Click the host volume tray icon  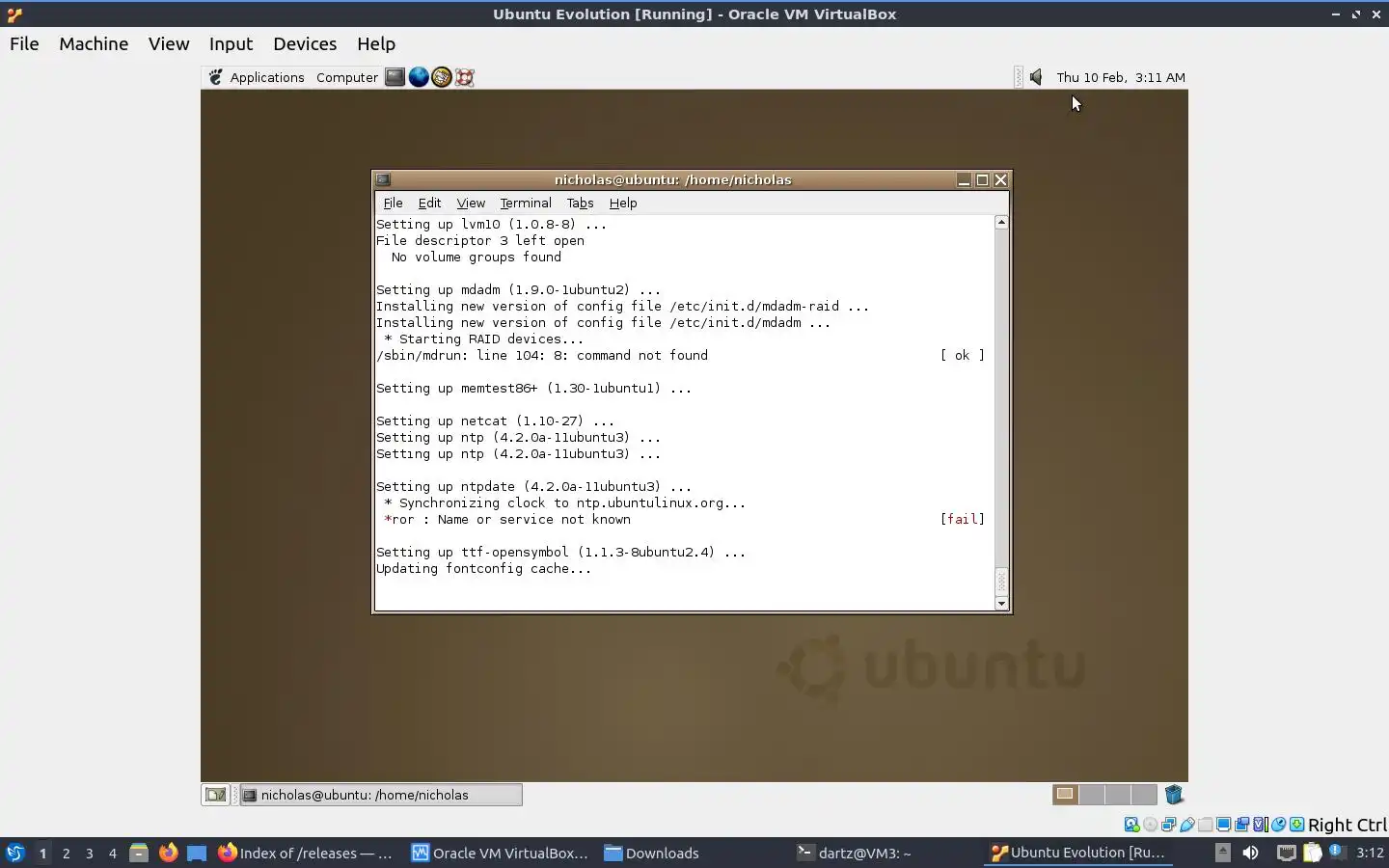click(1250, 853)
